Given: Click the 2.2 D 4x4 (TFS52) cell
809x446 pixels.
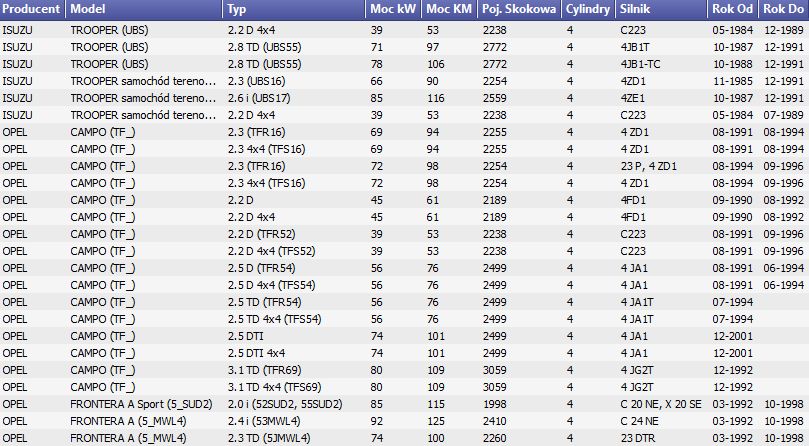Looking at the screenshot, I should [271, 251].
